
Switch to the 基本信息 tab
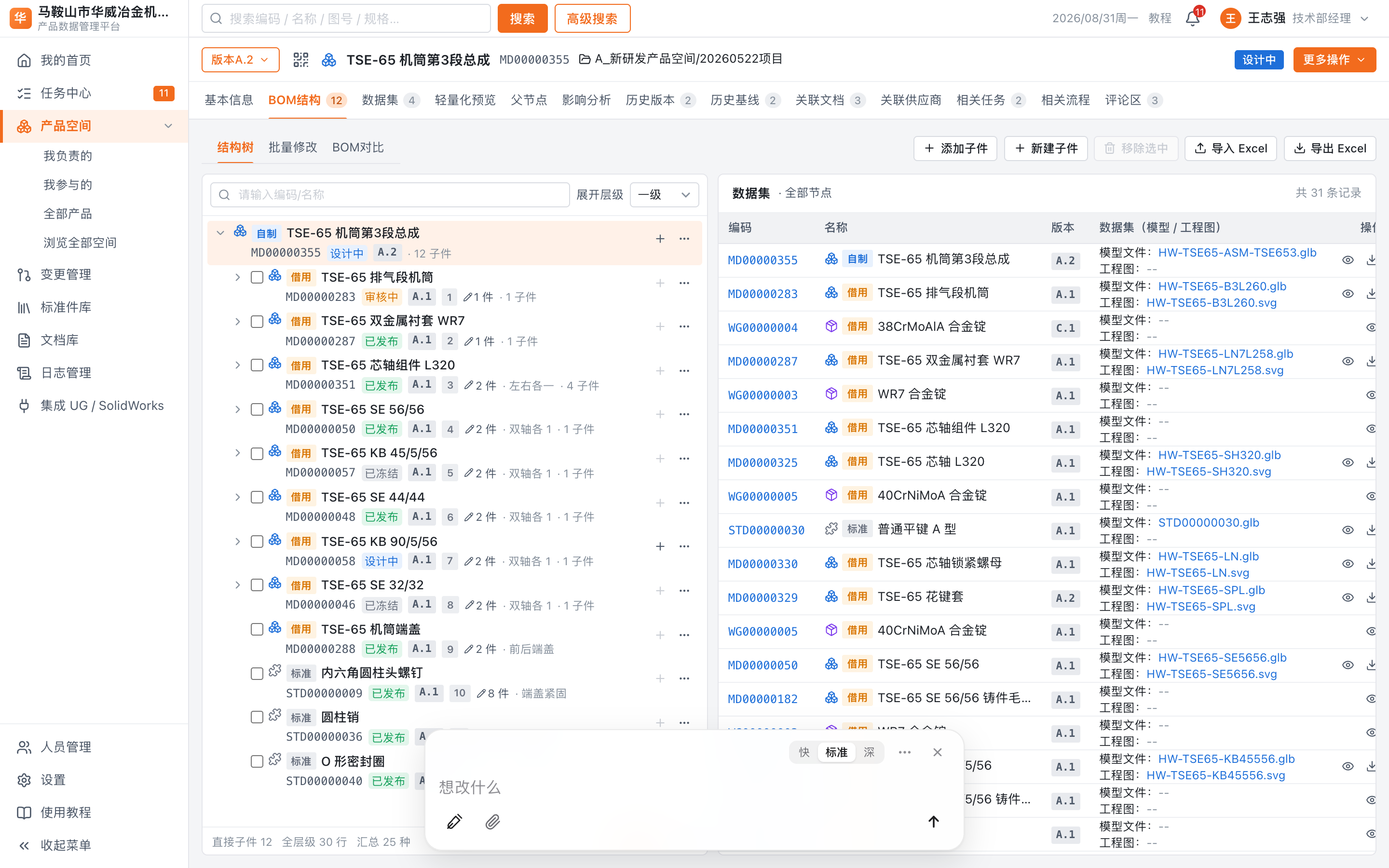tap(229, 100)
